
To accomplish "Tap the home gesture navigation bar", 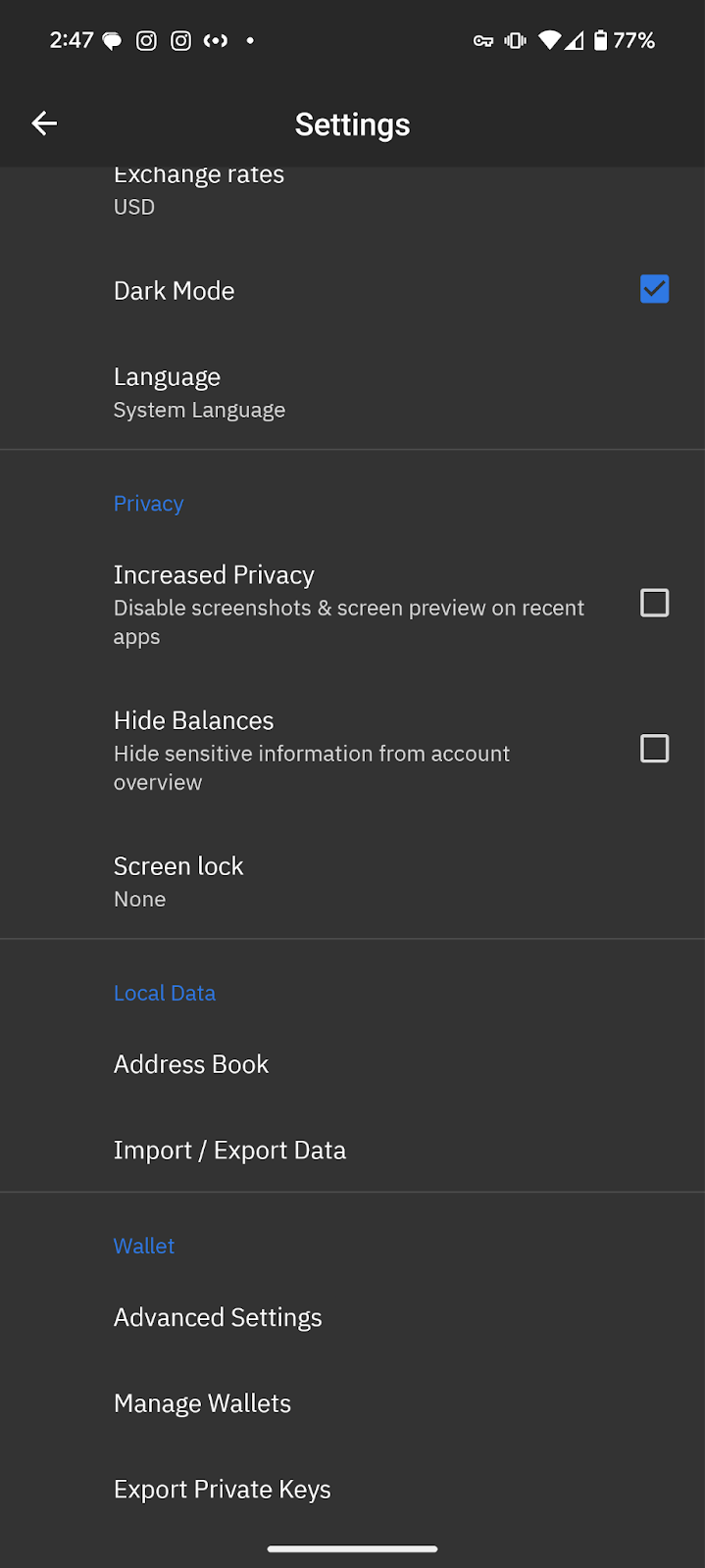I will click(x=352, y=1549).
